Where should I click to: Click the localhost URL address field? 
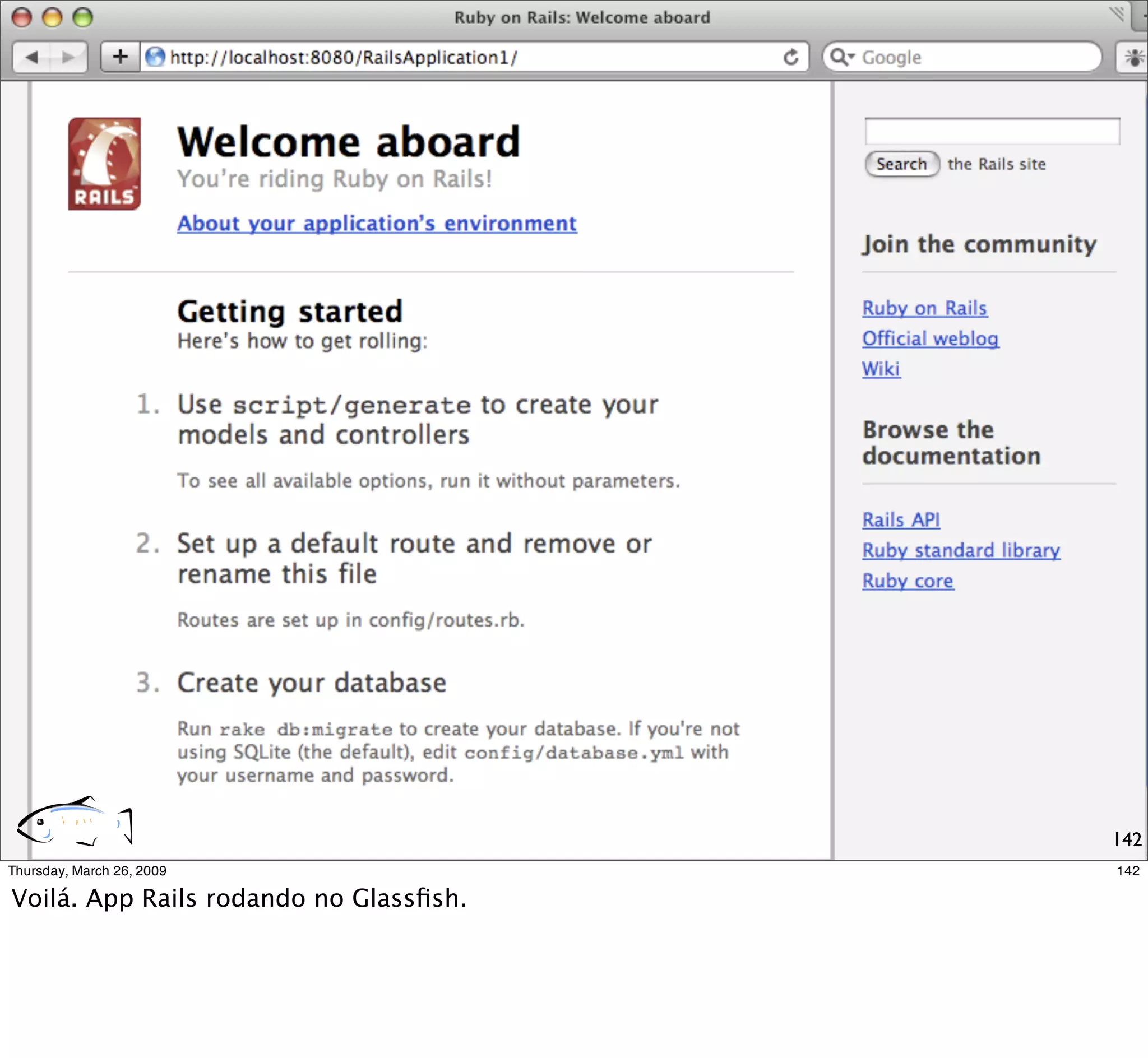coord(458,57)
